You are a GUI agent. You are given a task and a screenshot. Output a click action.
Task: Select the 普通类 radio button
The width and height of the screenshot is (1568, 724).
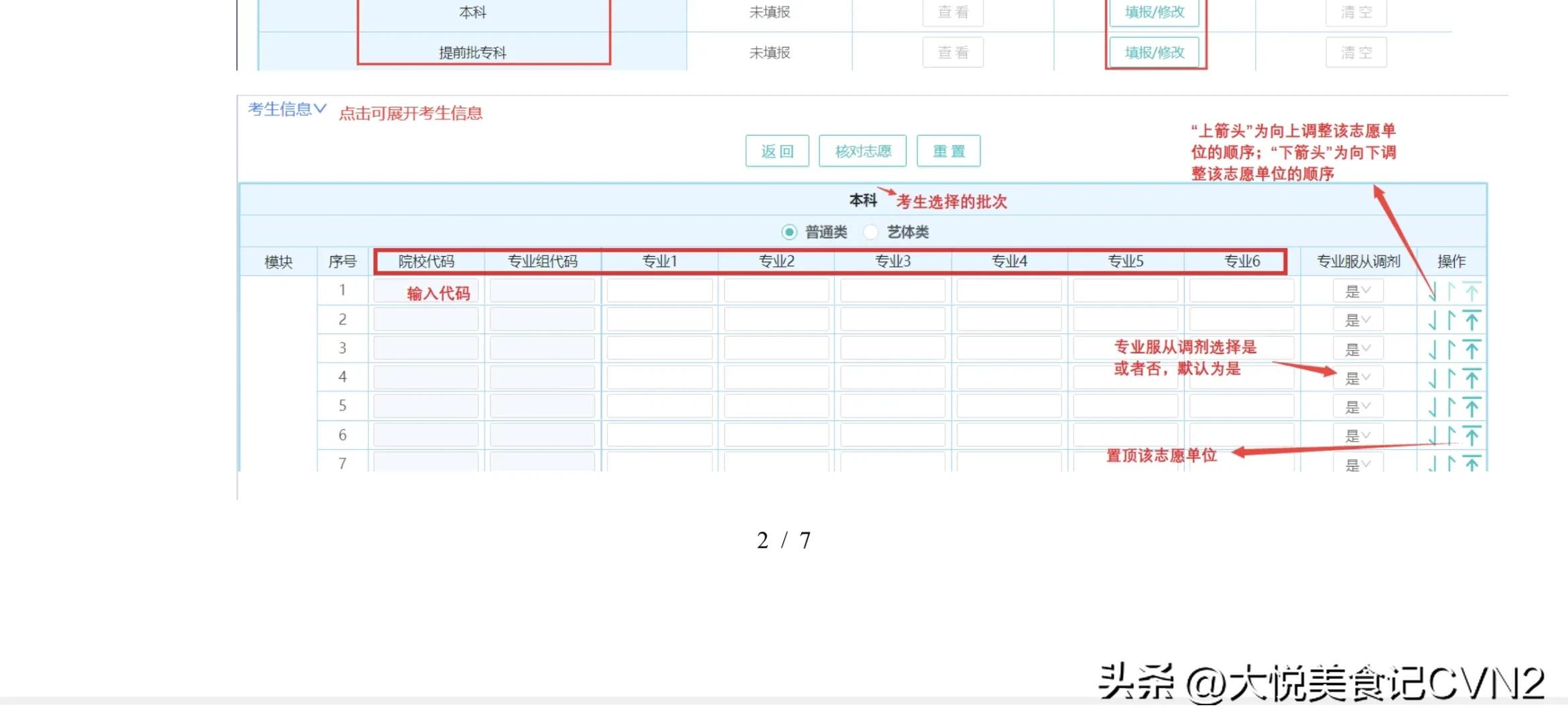[789, 231]
